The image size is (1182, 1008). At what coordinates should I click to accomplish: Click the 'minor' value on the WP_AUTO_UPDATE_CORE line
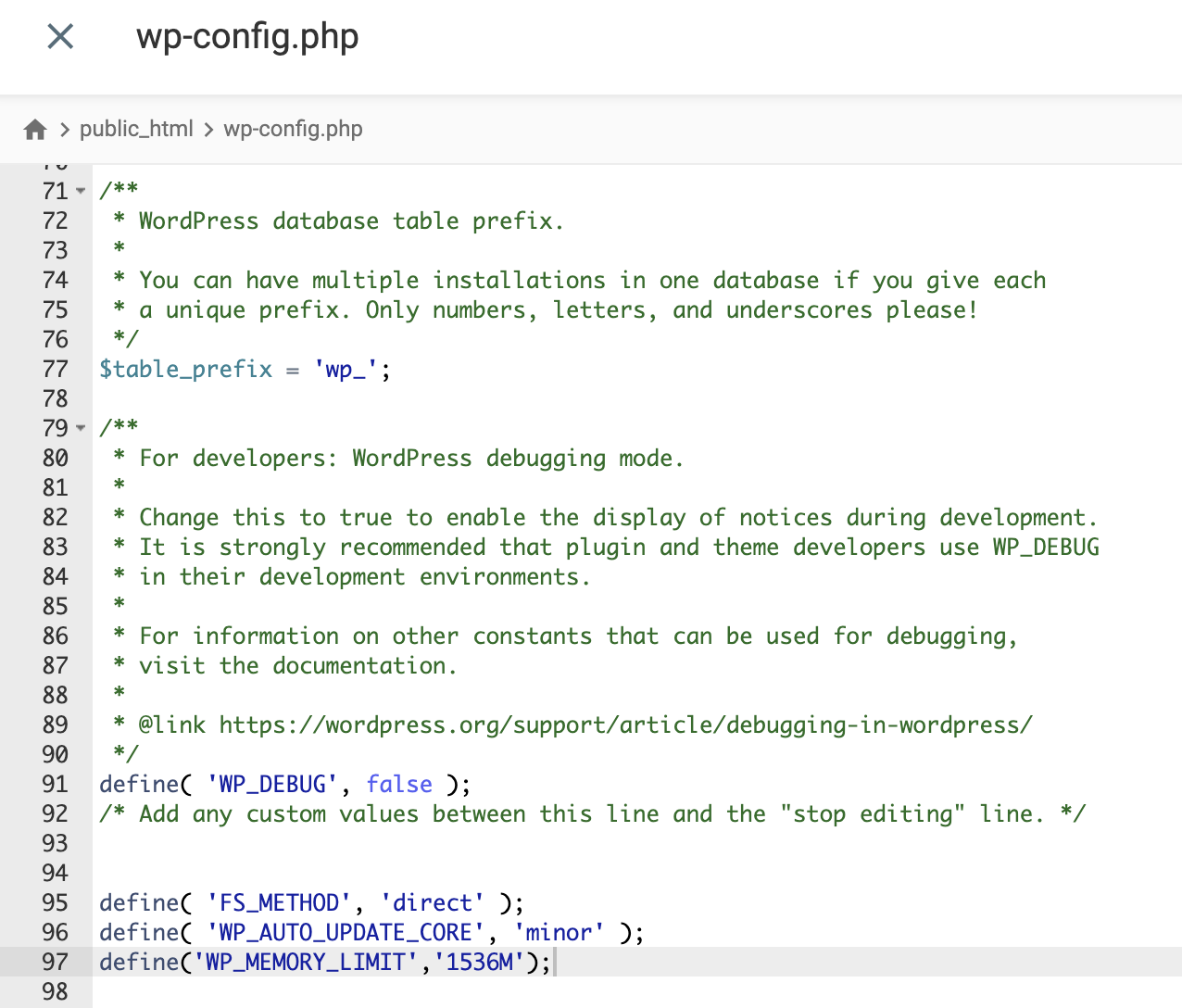click(x=558, y=932)
